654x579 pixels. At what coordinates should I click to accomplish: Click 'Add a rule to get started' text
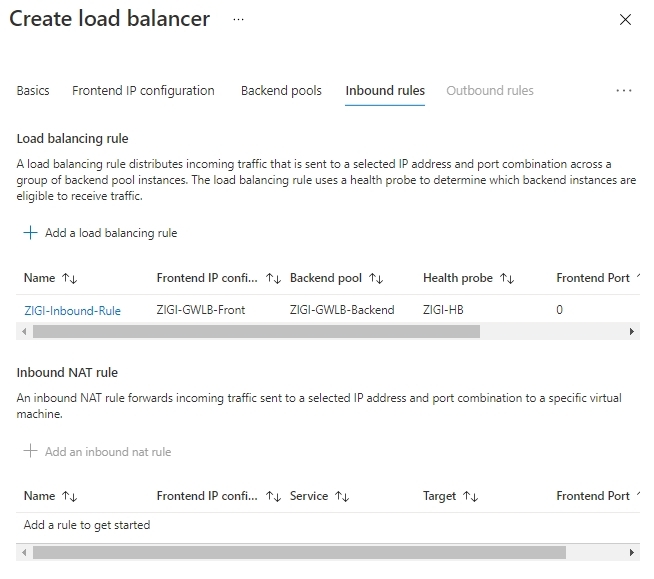coord(87,525)
